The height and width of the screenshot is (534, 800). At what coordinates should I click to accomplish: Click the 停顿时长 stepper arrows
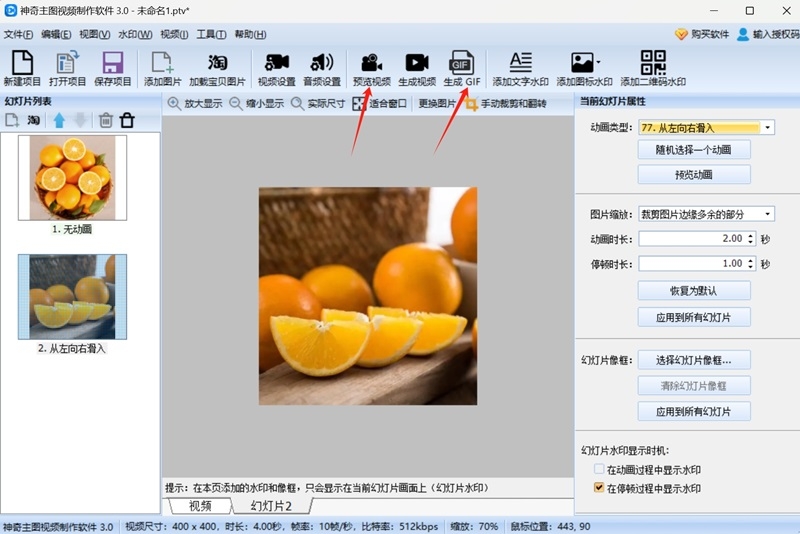click(x=751, y=264)
